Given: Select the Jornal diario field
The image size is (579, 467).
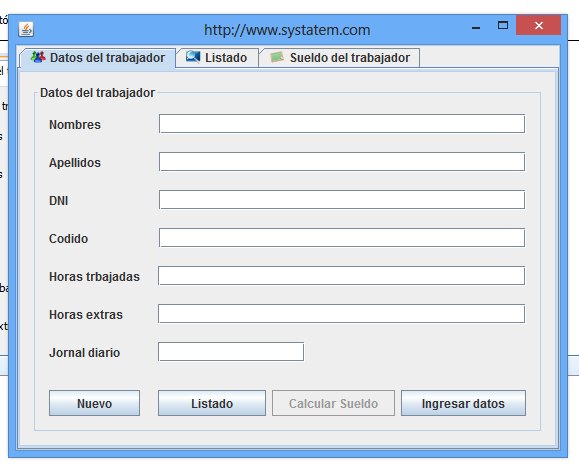Looking at the screenshot, I should click(x=231, y=352).
